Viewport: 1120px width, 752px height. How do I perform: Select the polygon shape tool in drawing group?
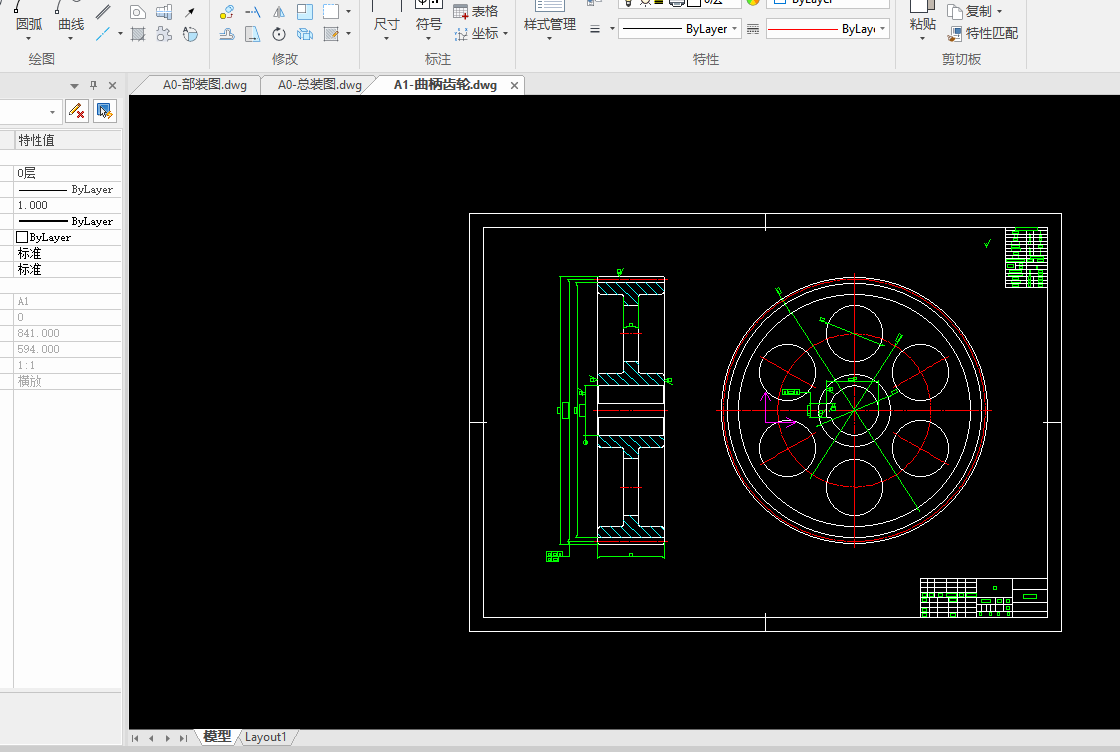point(138,11)
